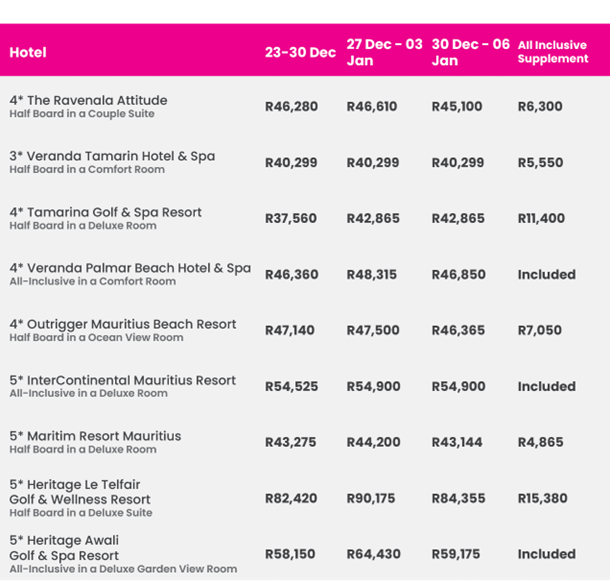Click the All Inclusive Supplement header

click(553, 52)
